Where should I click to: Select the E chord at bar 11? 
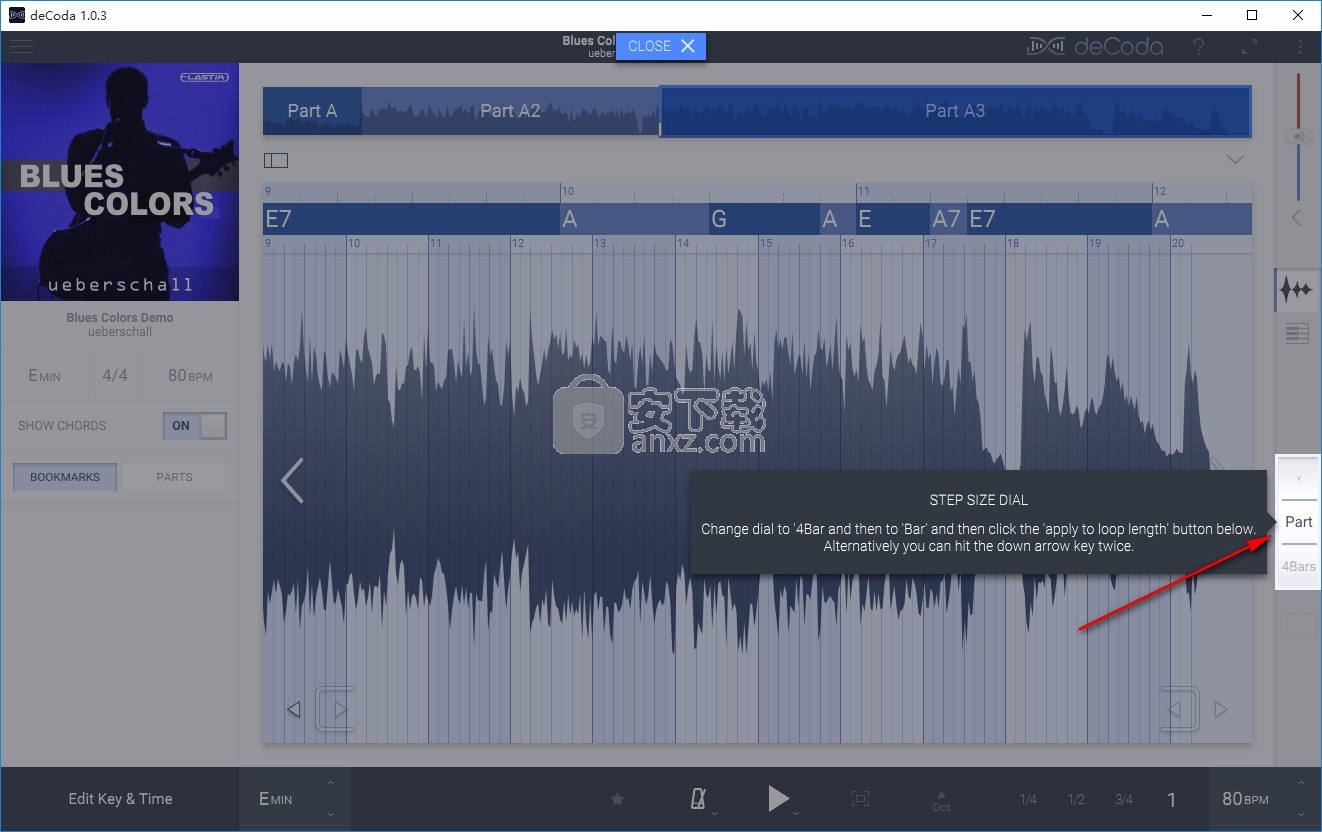click(x=893, y=219)
